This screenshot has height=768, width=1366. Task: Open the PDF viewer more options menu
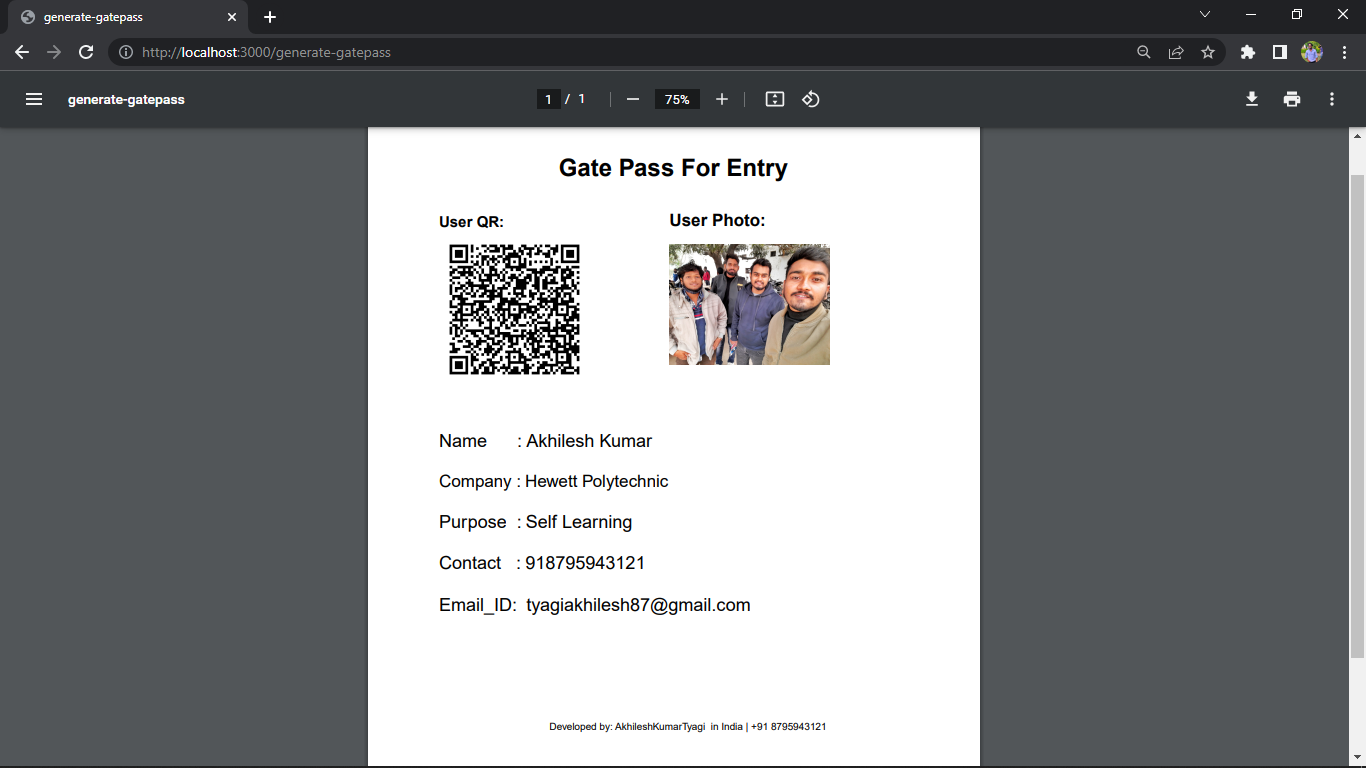[1331, 99]
